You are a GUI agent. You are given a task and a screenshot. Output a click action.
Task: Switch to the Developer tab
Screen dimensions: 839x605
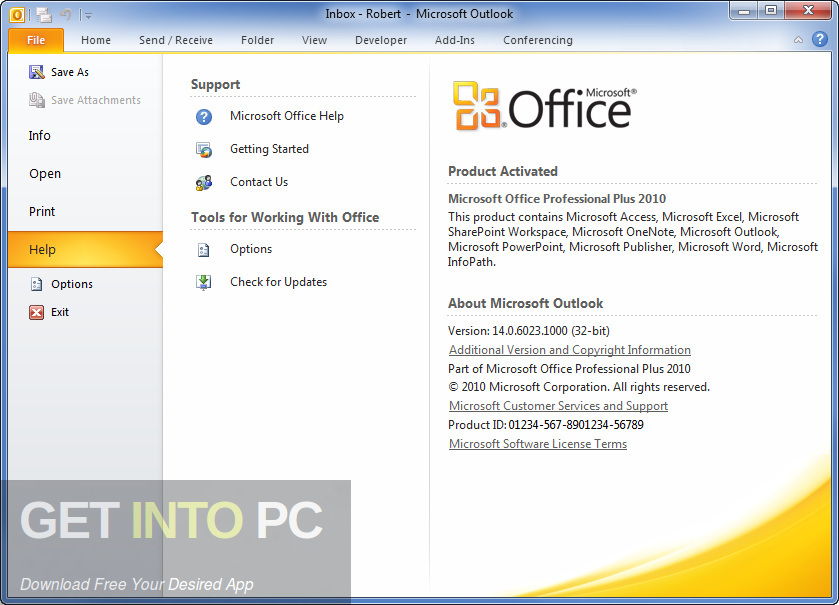tap(380, 40)
